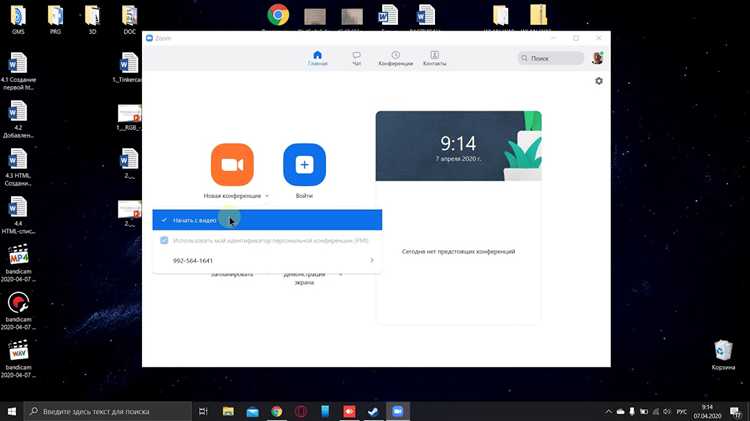Open the Mail app on the taskbar
Screen dimensions: 750x421
click(x=253, y=411)
